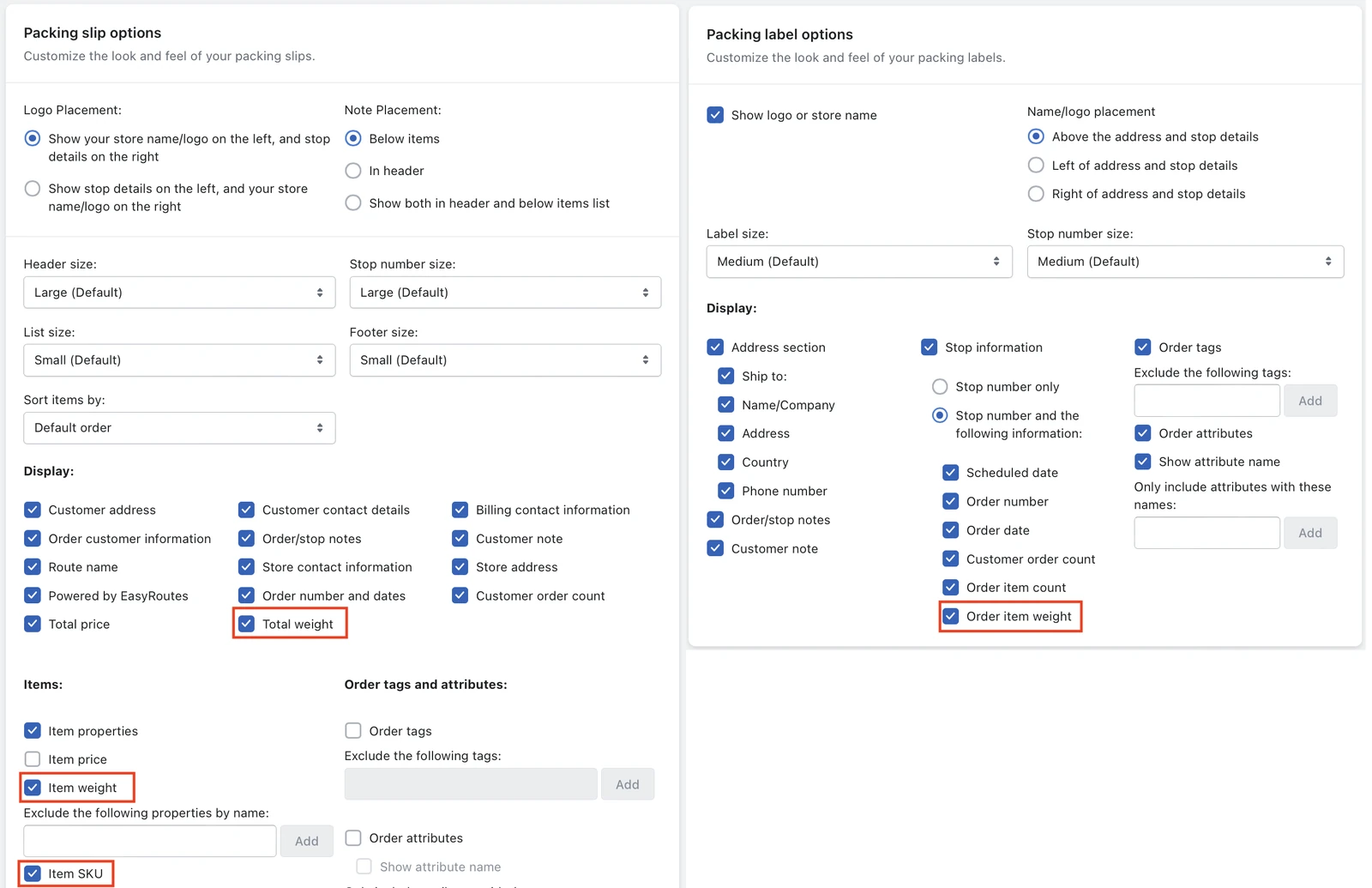Toggle Stop information checkbox

[x=930, y=347]
